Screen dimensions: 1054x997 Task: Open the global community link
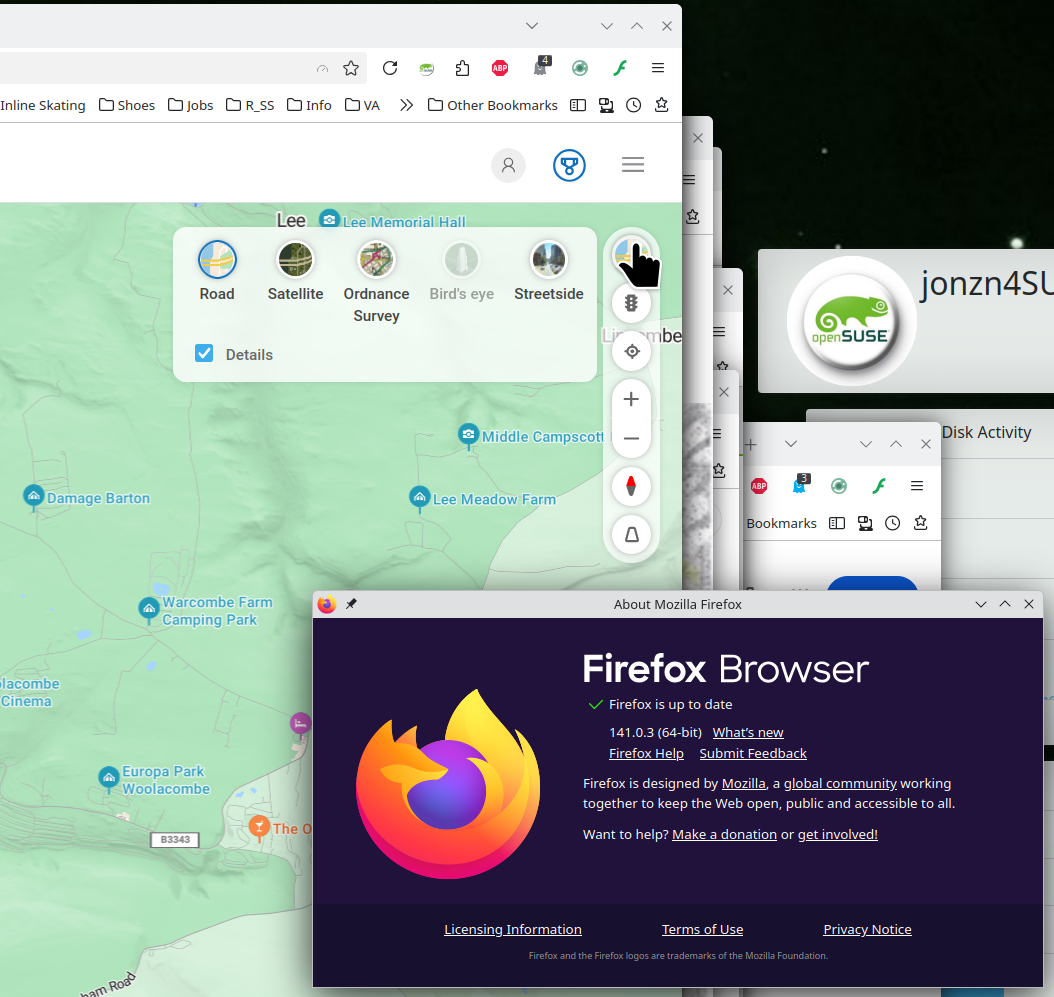click(840, 783)
